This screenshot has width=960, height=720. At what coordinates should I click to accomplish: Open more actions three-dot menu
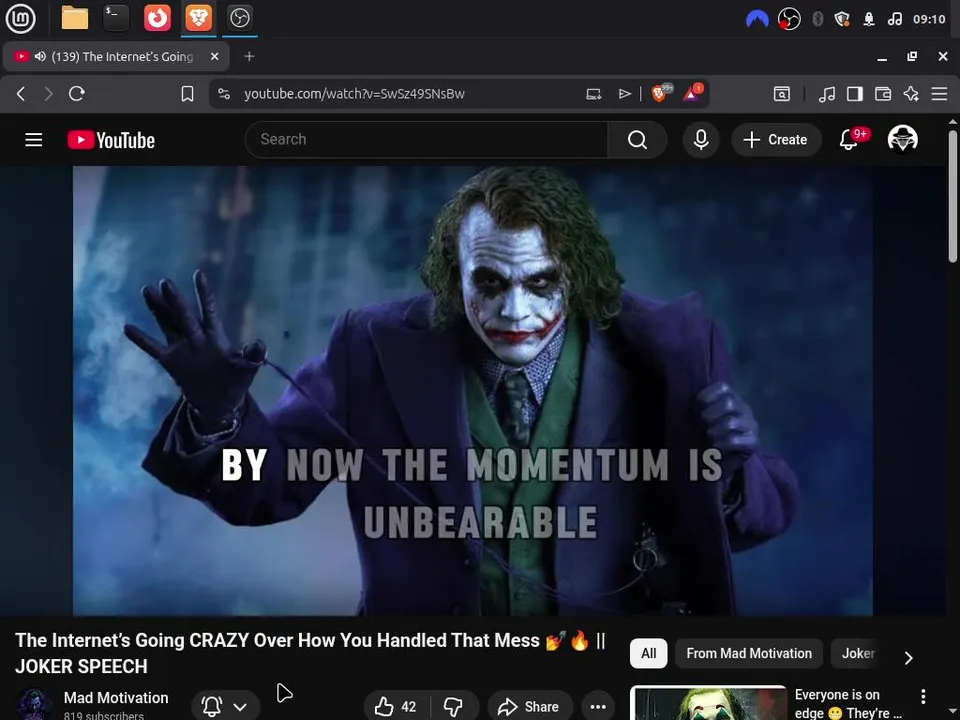tap(598, 707)
